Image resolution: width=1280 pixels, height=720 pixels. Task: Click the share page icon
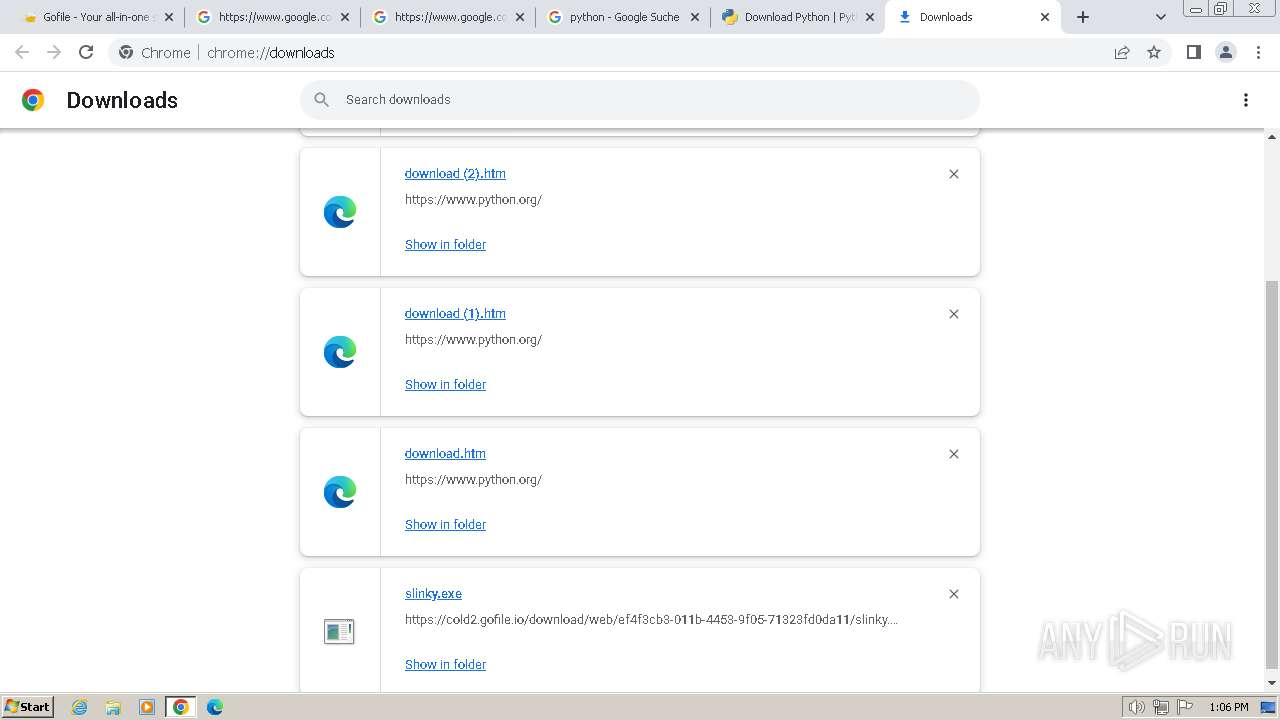[x=1122, y=52]
